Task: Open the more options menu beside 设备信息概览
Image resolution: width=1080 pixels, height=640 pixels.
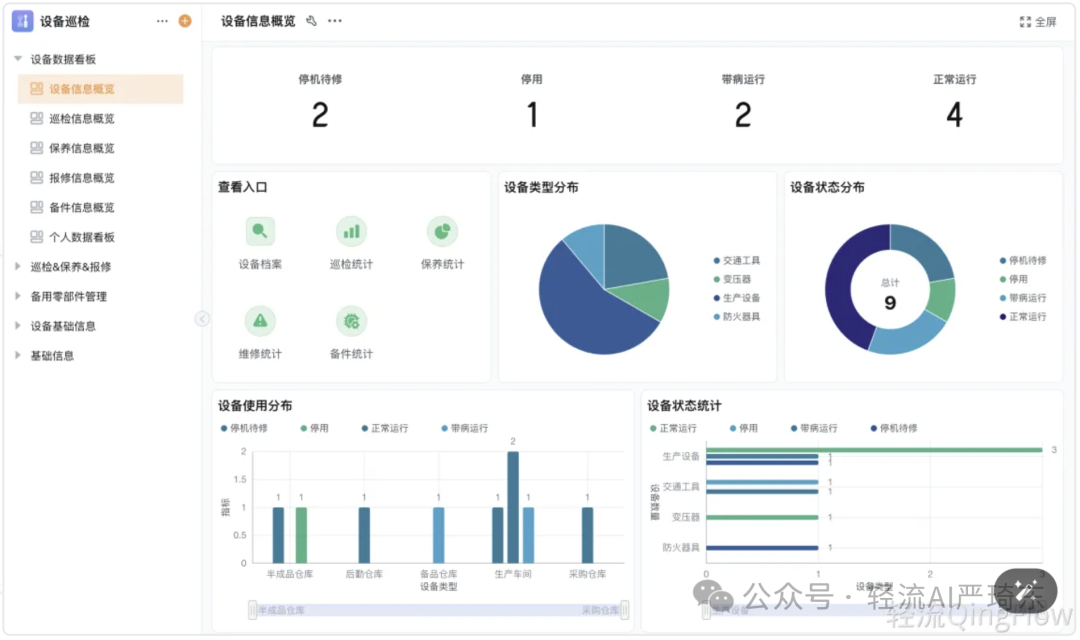Action: click(335, 20)
